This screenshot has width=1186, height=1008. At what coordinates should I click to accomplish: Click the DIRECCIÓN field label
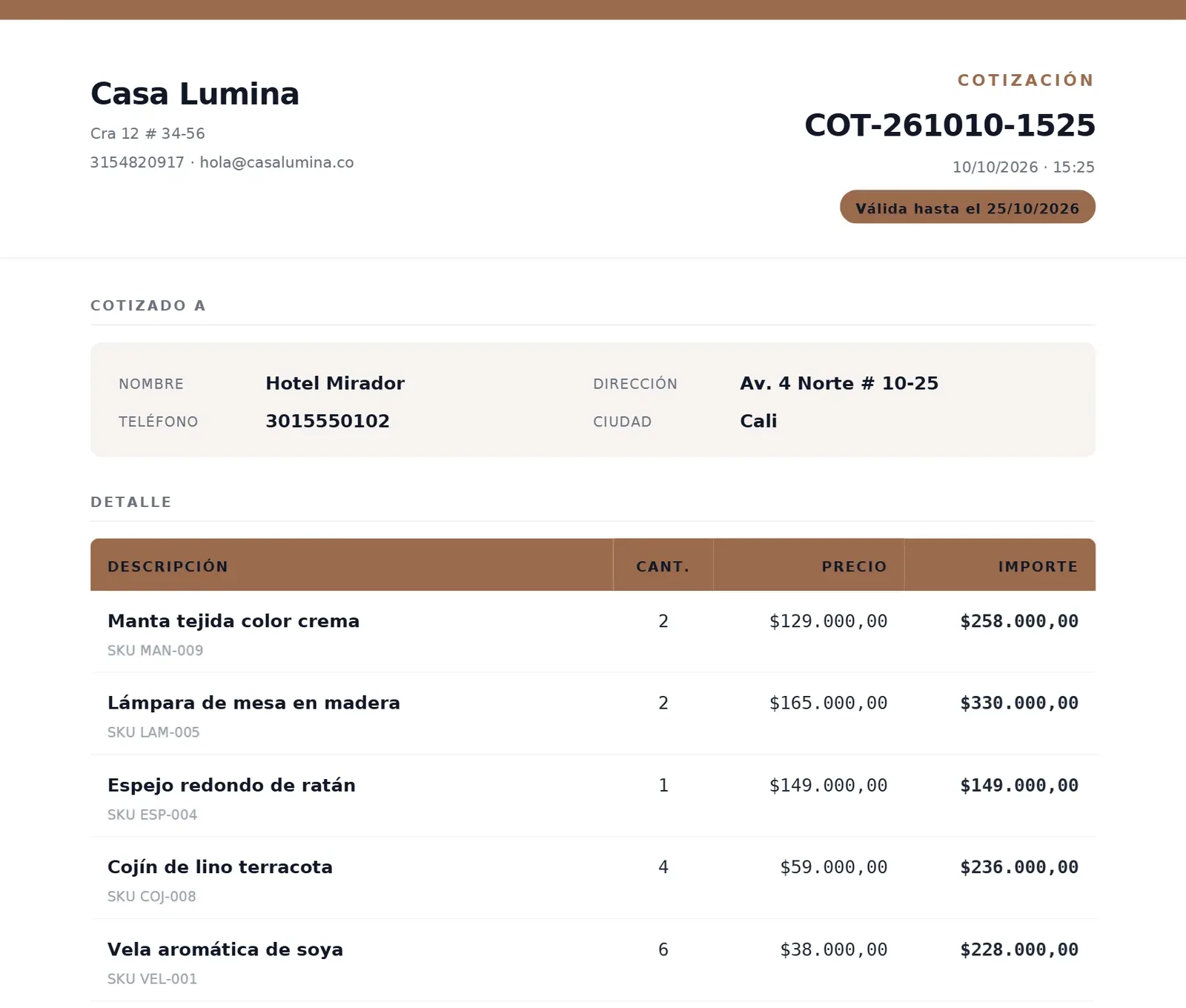pos(635,384)
